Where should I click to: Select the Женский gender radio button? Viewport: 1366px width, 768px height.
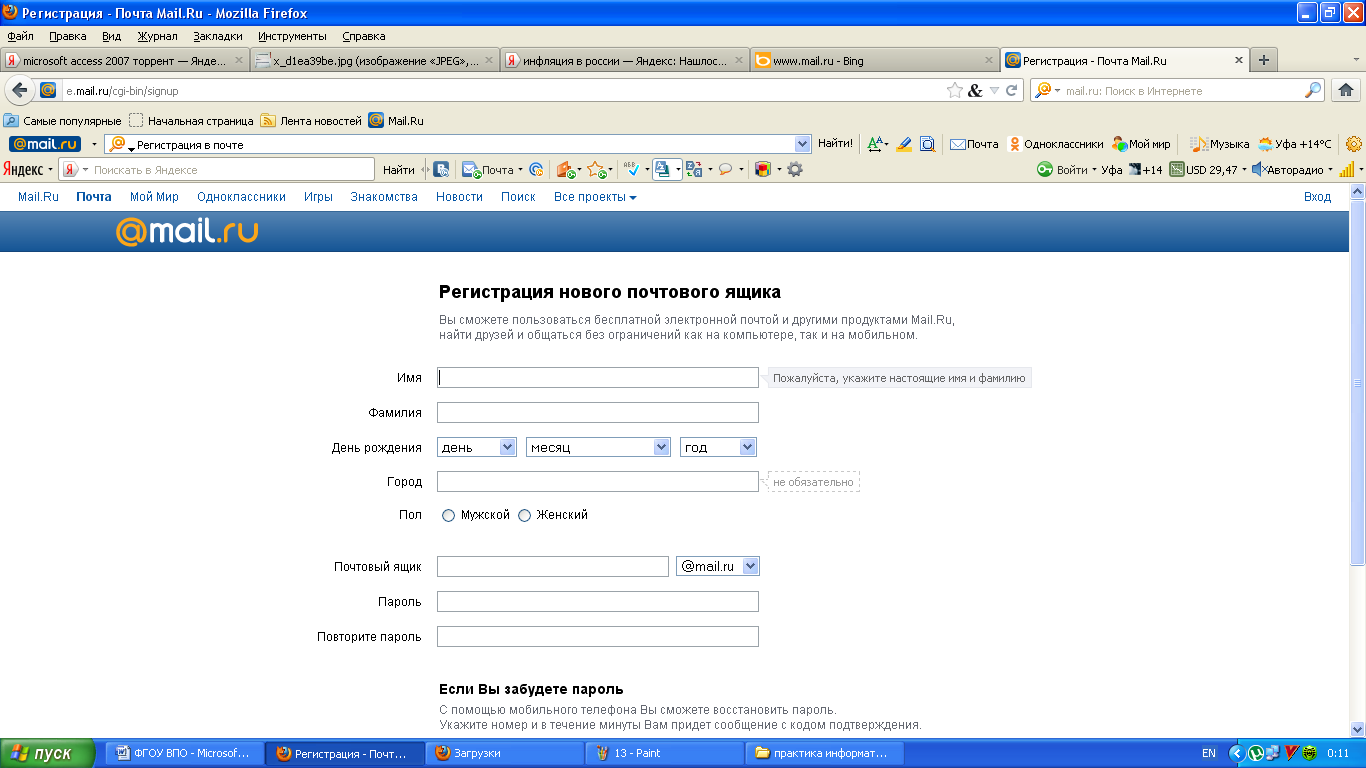click(x=524, y=516)
